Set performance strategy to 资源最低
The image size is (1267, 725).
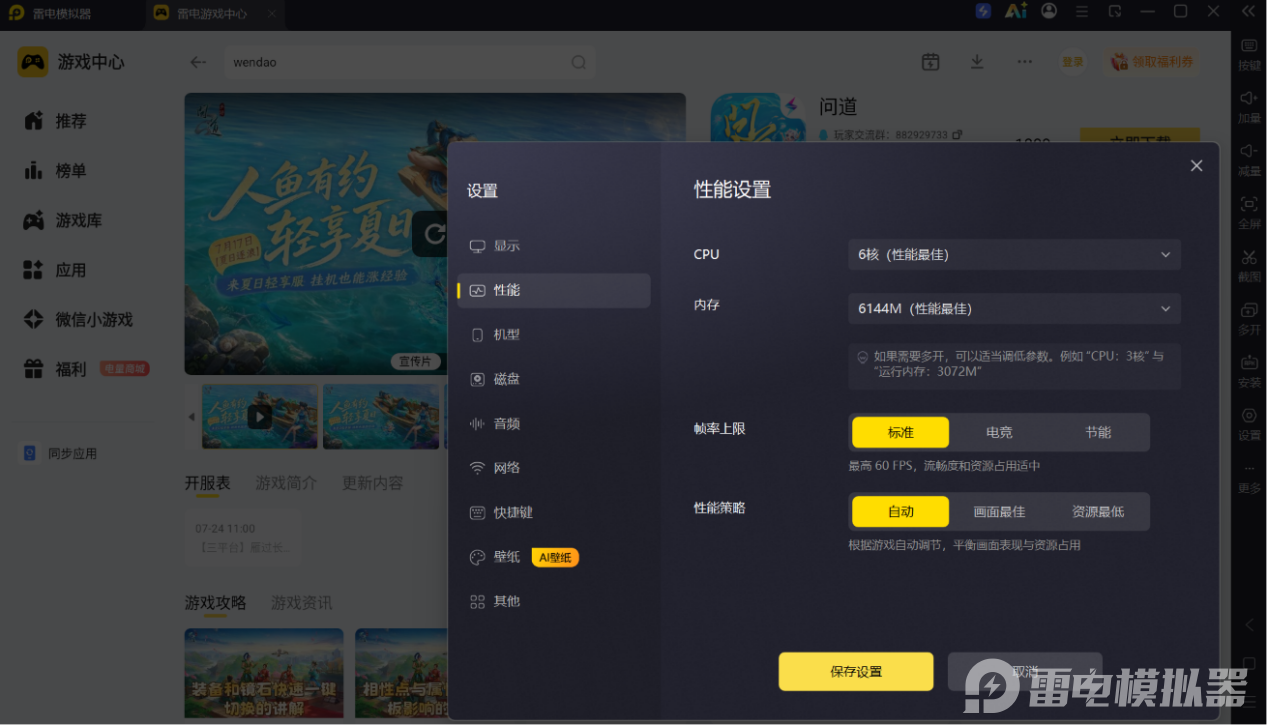tap(1098, 511)
